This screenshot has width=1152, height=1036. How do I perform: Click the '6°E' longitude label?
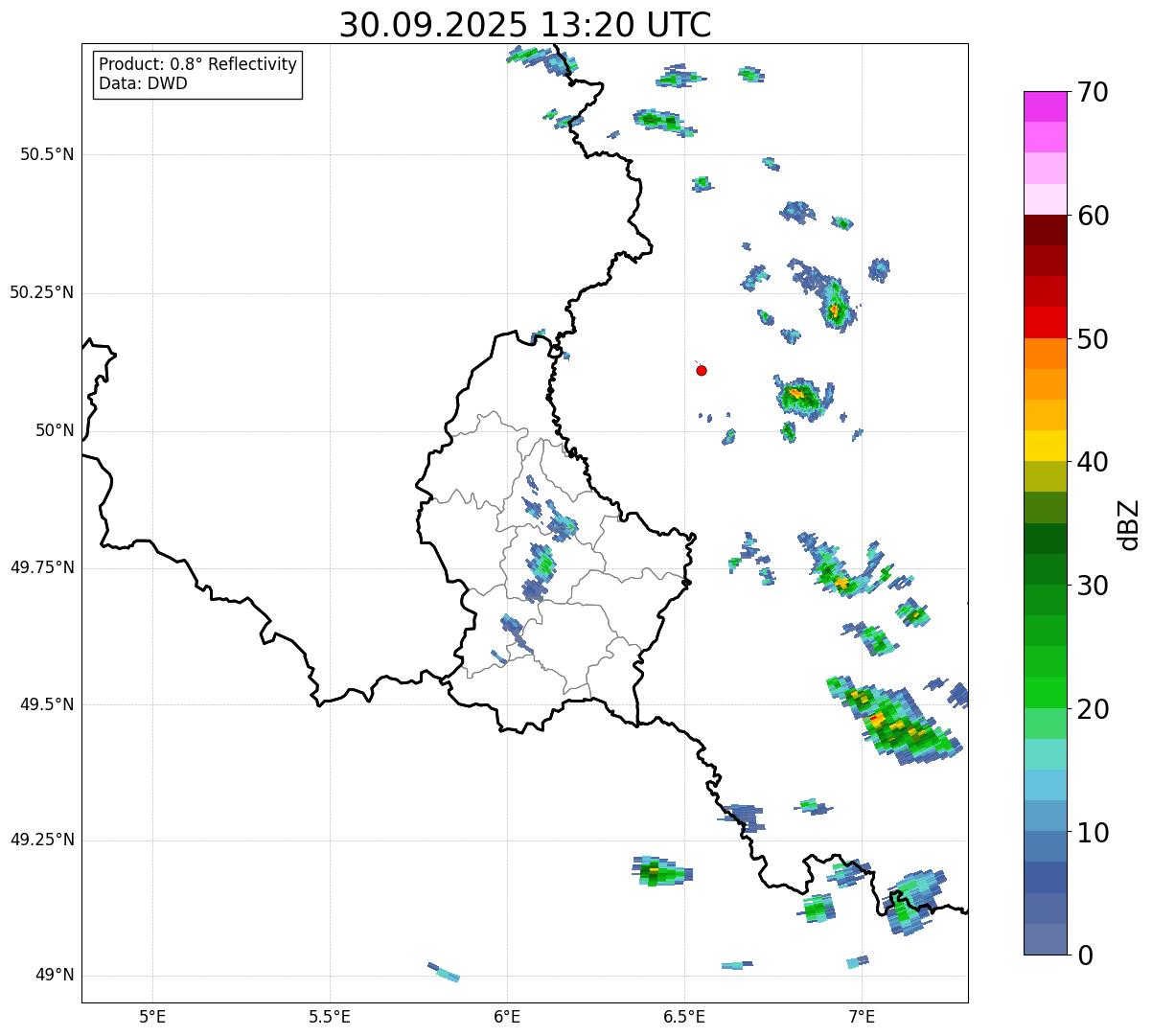[x=507, y=1016]
